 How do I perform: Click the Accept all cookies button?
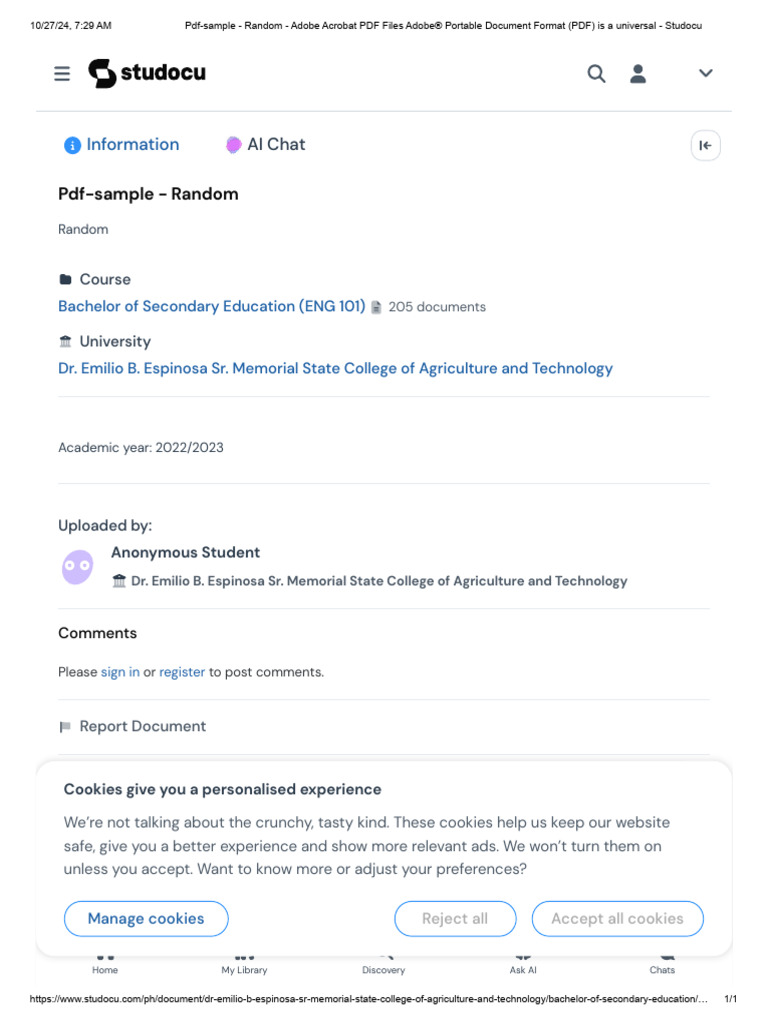click(x=617, y=919)
